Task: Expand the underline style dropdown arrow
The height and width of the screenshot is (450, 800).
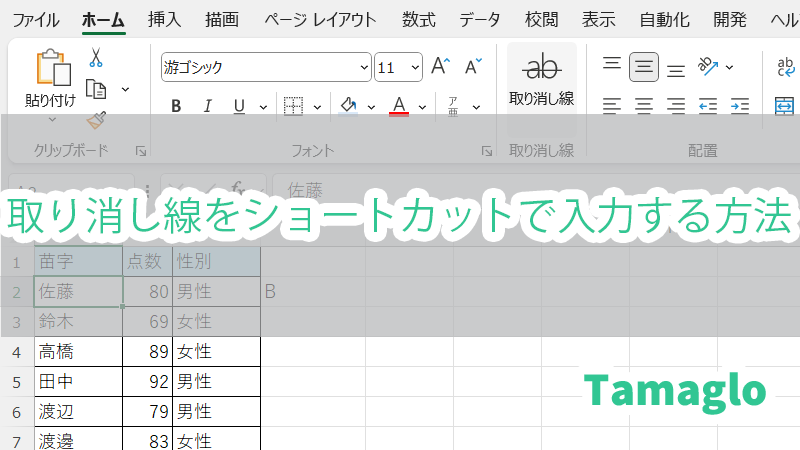Action: 262,106
